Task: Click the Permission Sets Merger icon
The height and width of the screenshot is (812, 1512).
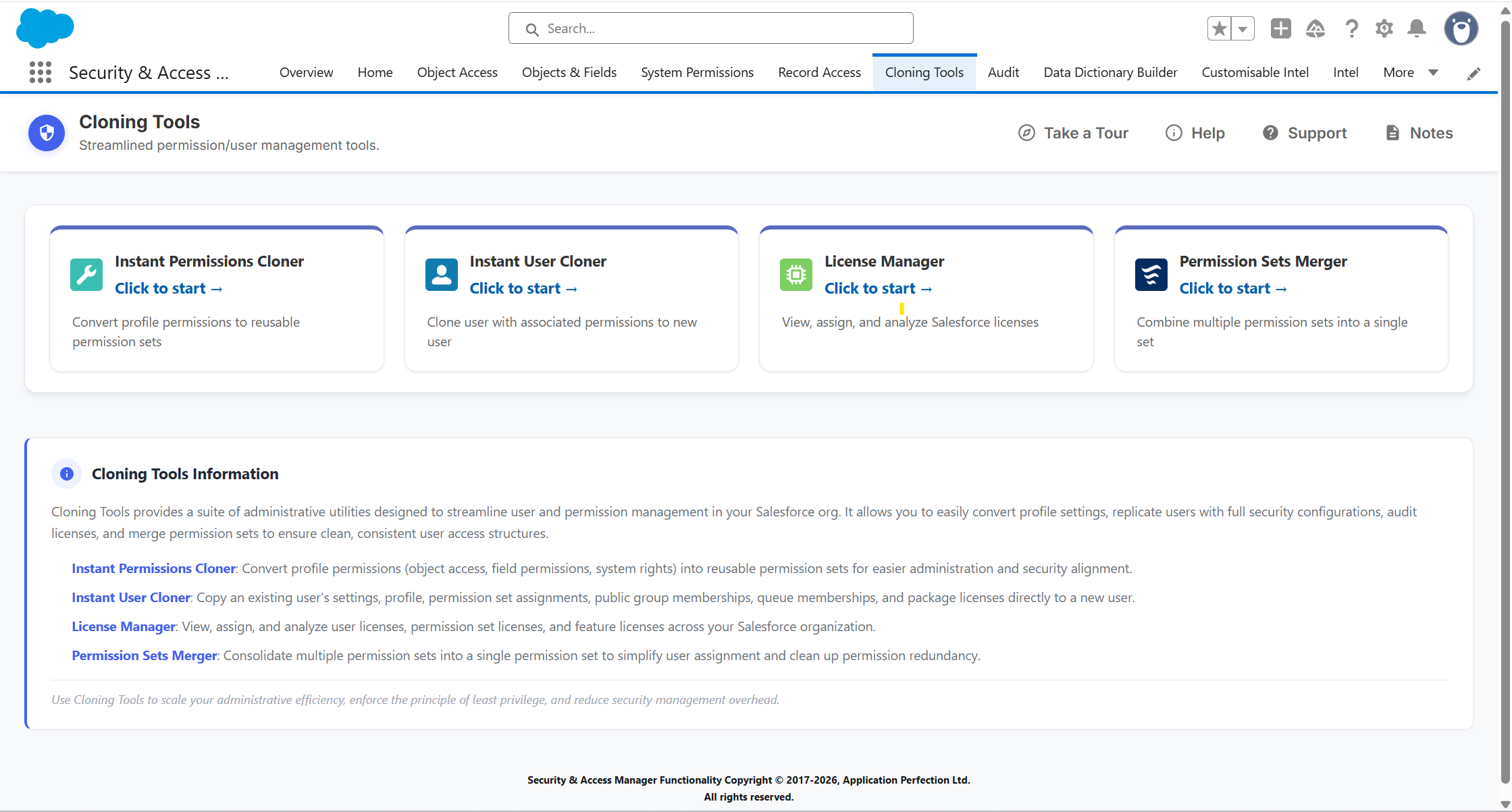Action: (1151, 275)
